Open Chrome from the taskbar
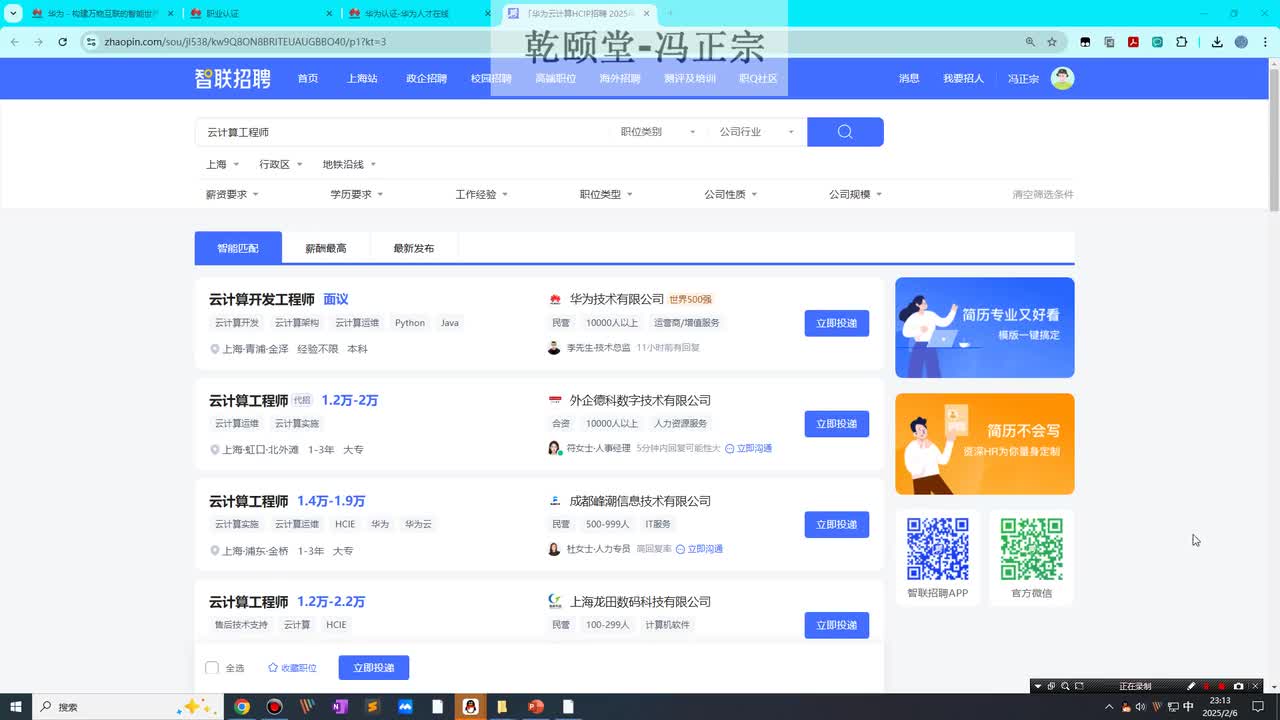 pyautogui.click(x=241, y=707)
